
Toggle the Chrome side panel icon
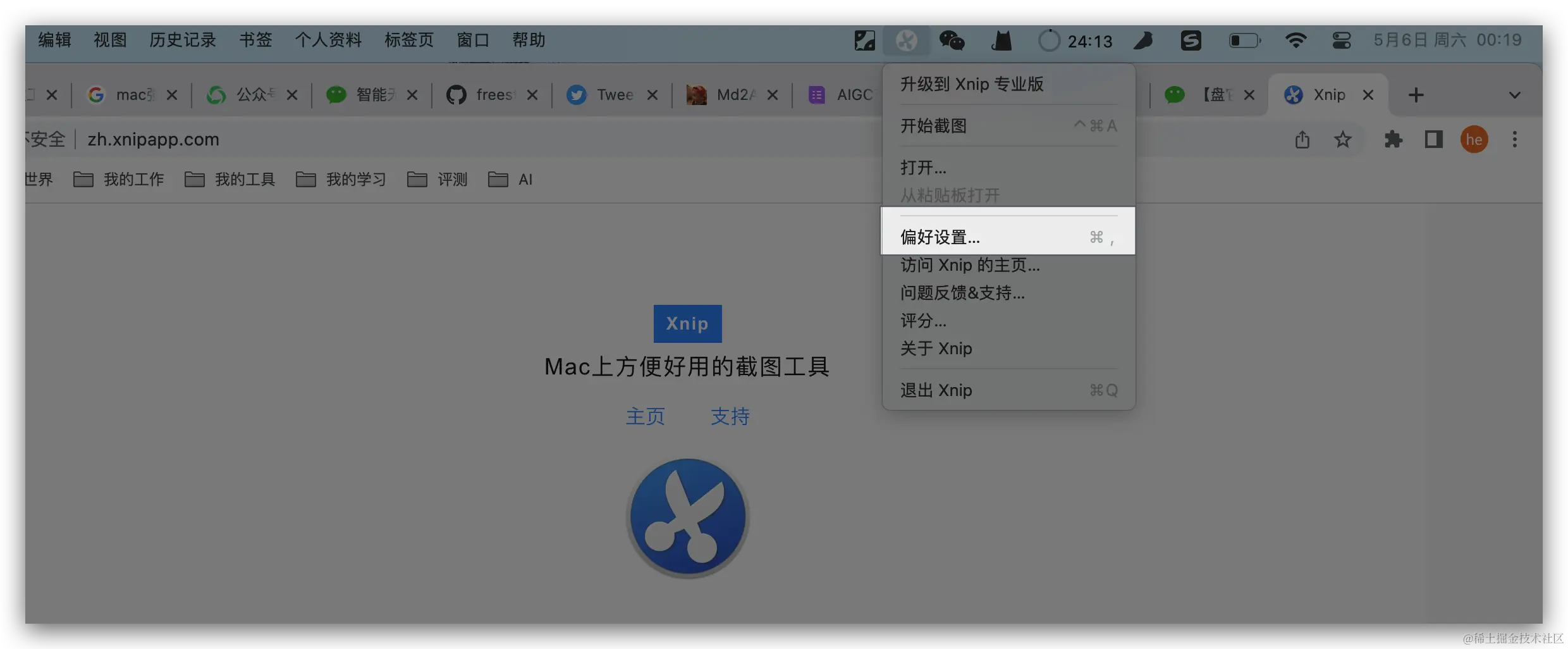click(1433, 139)
